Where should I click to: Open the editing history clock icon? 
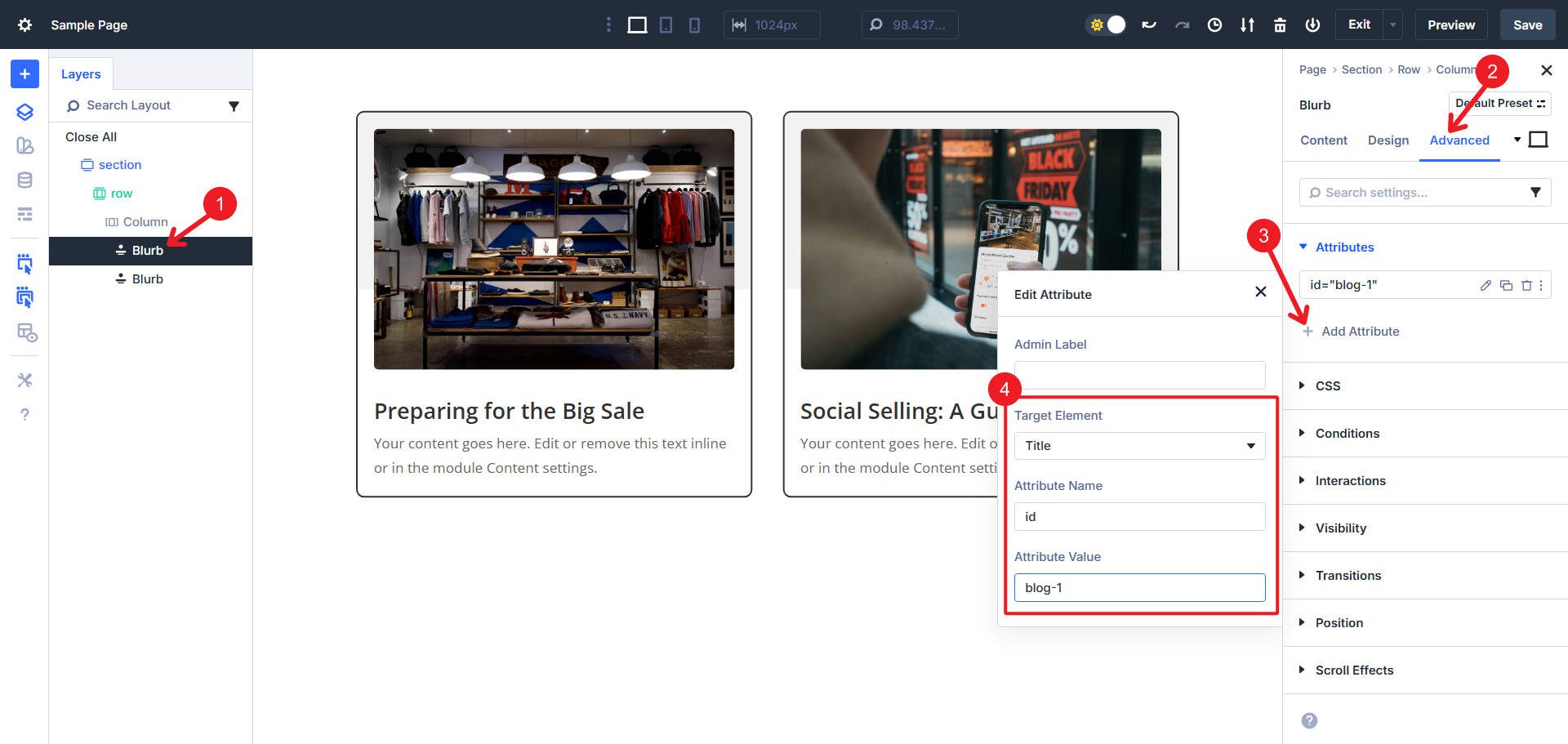pos(1215,25)
